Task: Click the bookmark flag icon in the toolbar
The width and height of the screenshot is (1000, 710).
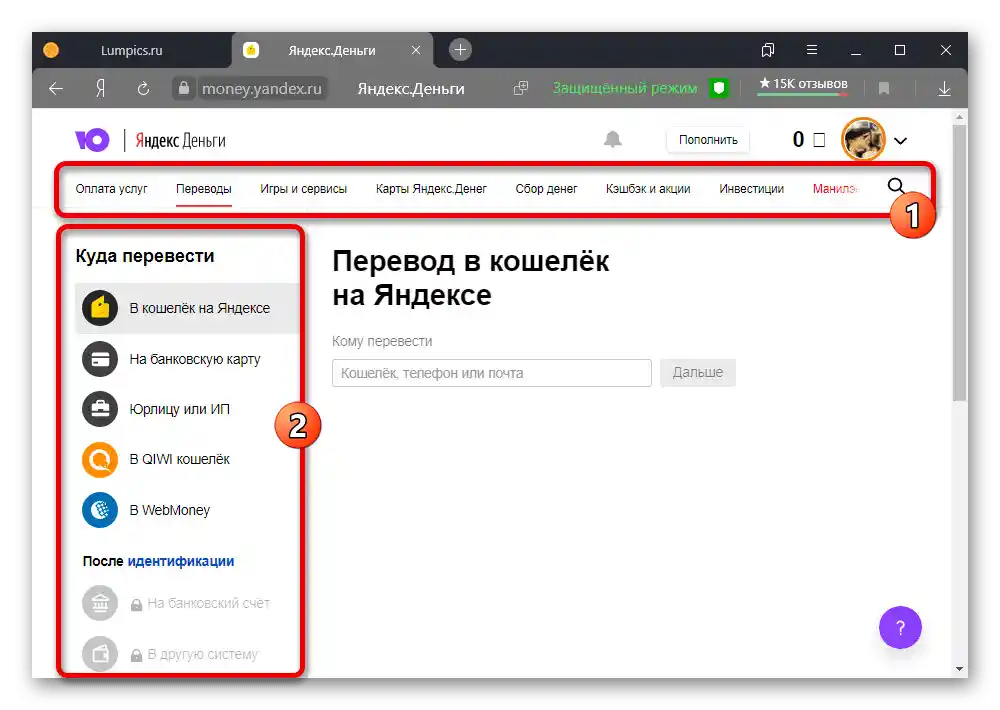Action: click(x=884, y=88)
